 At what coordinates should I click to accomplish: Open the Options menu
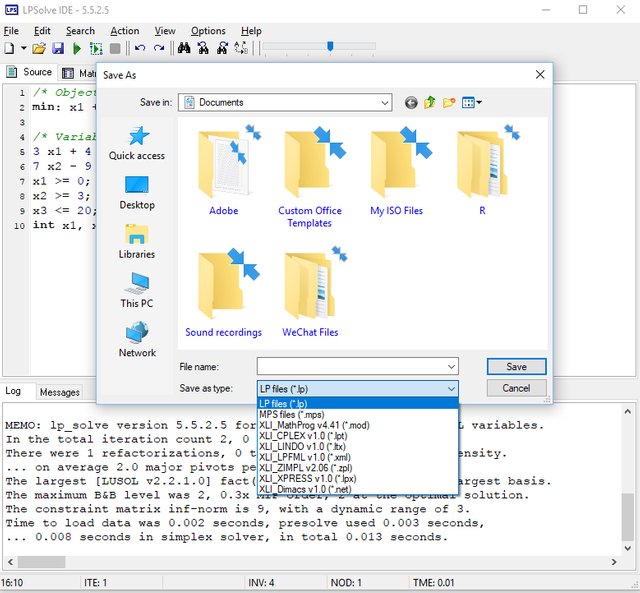(208, 31)
